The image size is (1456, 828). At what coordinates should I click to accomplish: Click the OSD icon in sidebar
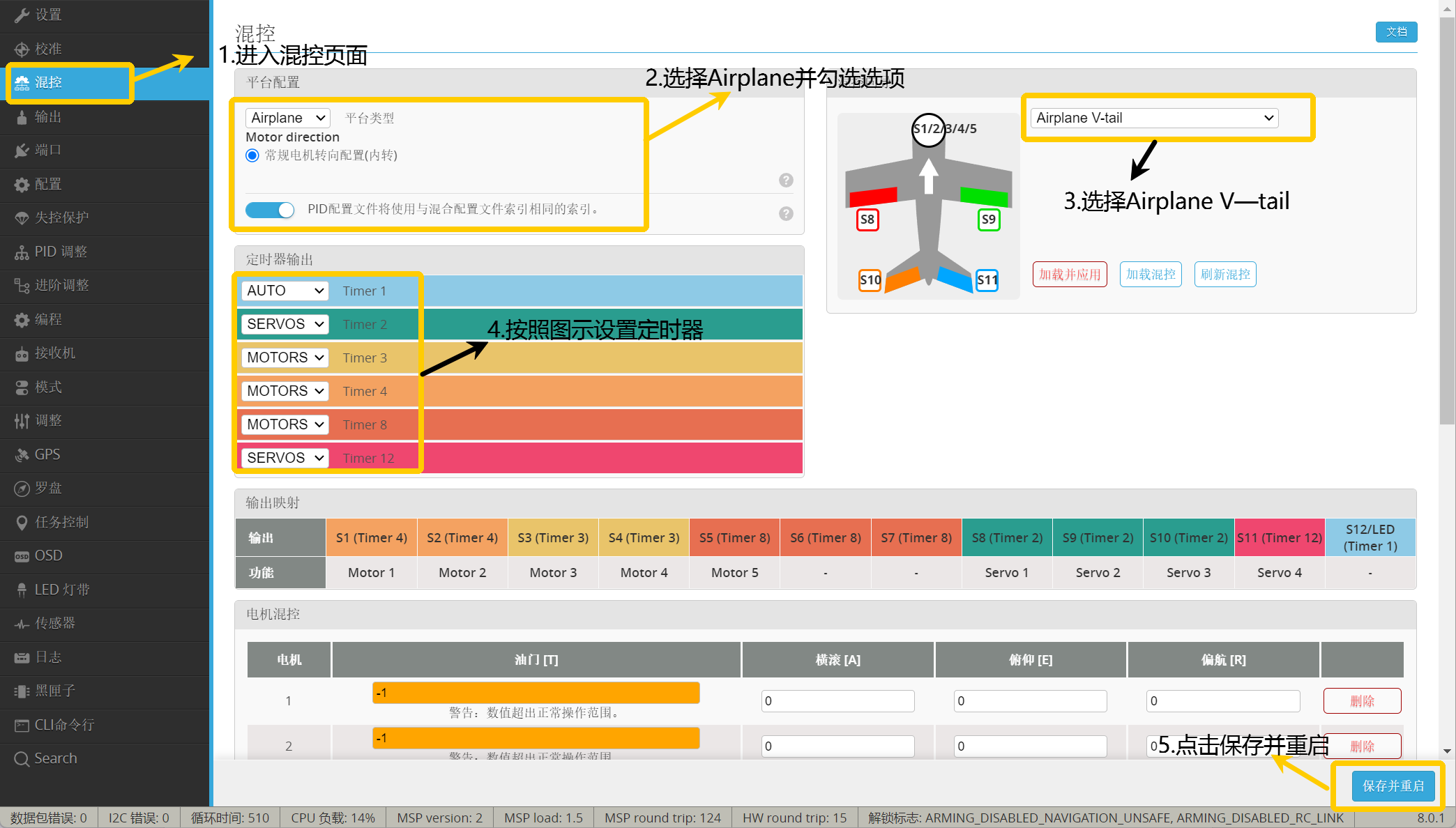pyautogui.click(x=22, y=556)
